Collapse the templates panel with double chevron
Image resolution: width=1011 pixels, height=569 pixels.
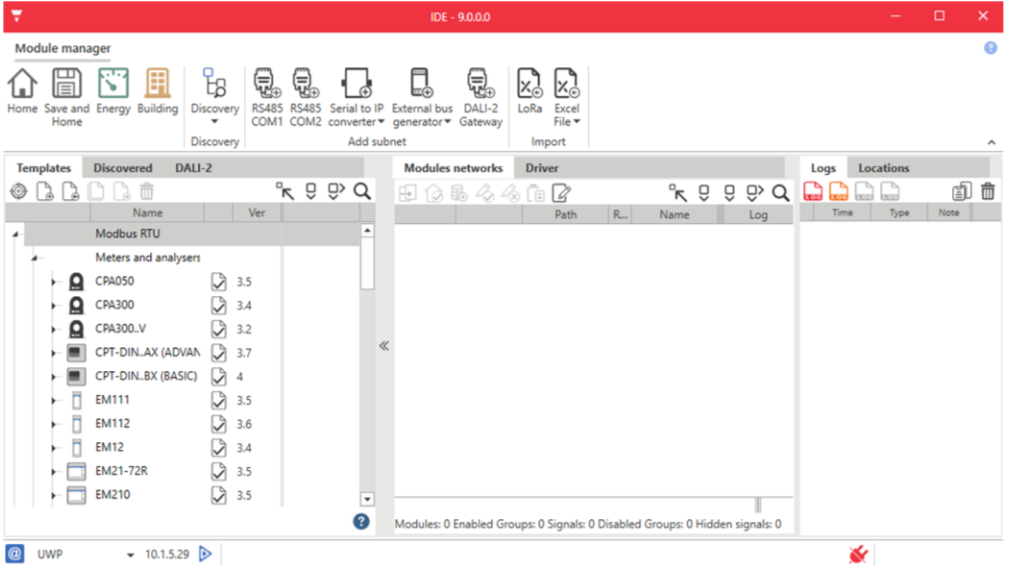[x=384, y=346]
